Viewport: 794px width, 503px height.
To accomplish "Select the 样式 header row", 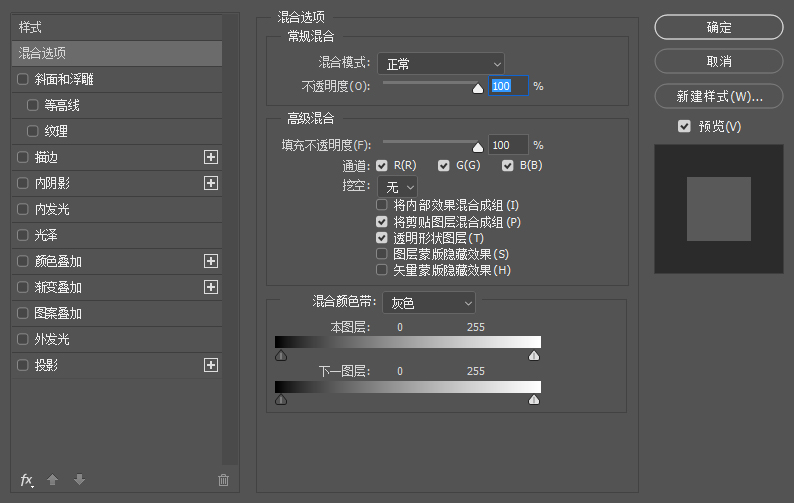I will tap(117, 27).
